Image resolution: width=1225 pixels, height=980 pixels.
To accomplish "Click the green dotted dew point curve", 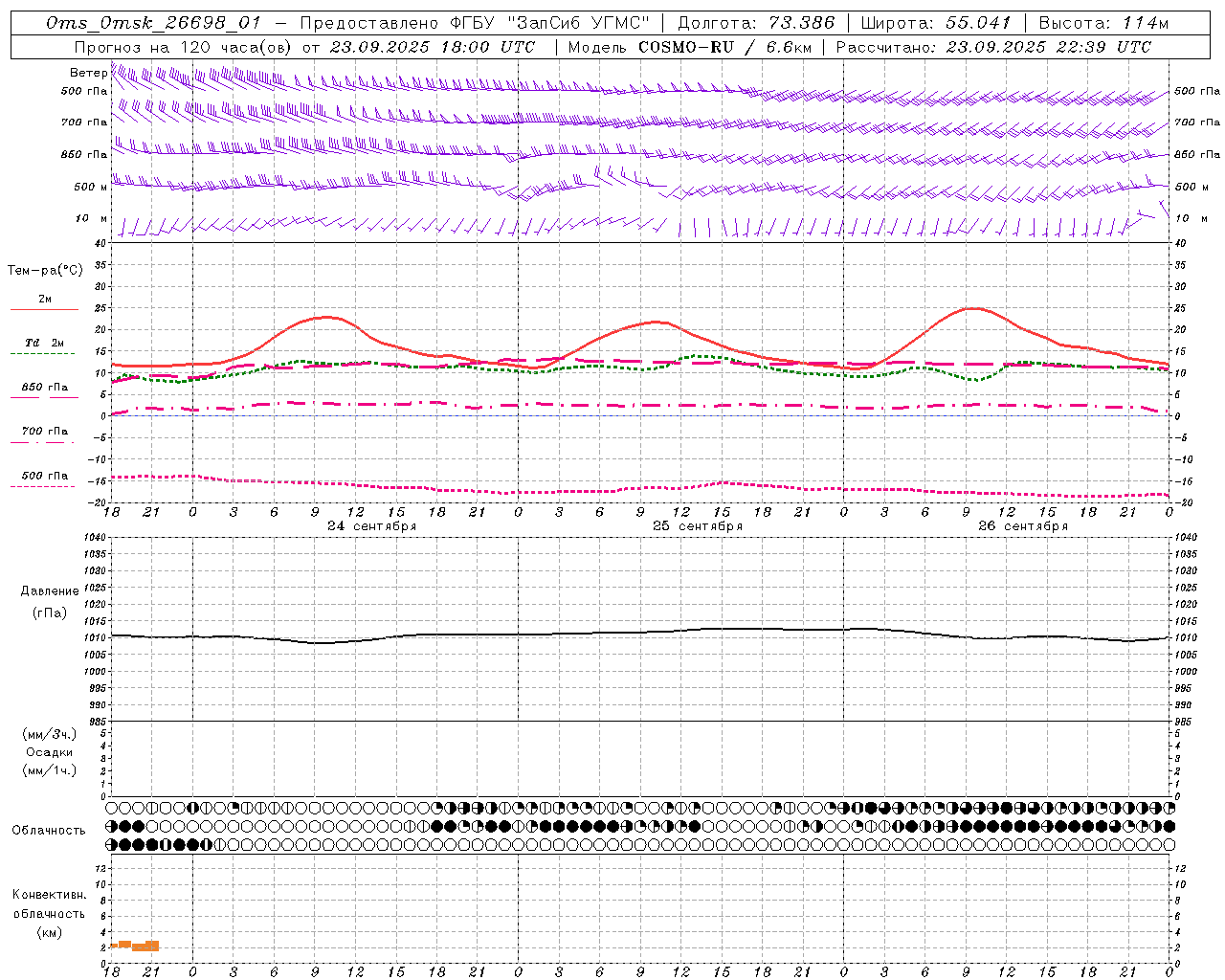I will [639, 368].
